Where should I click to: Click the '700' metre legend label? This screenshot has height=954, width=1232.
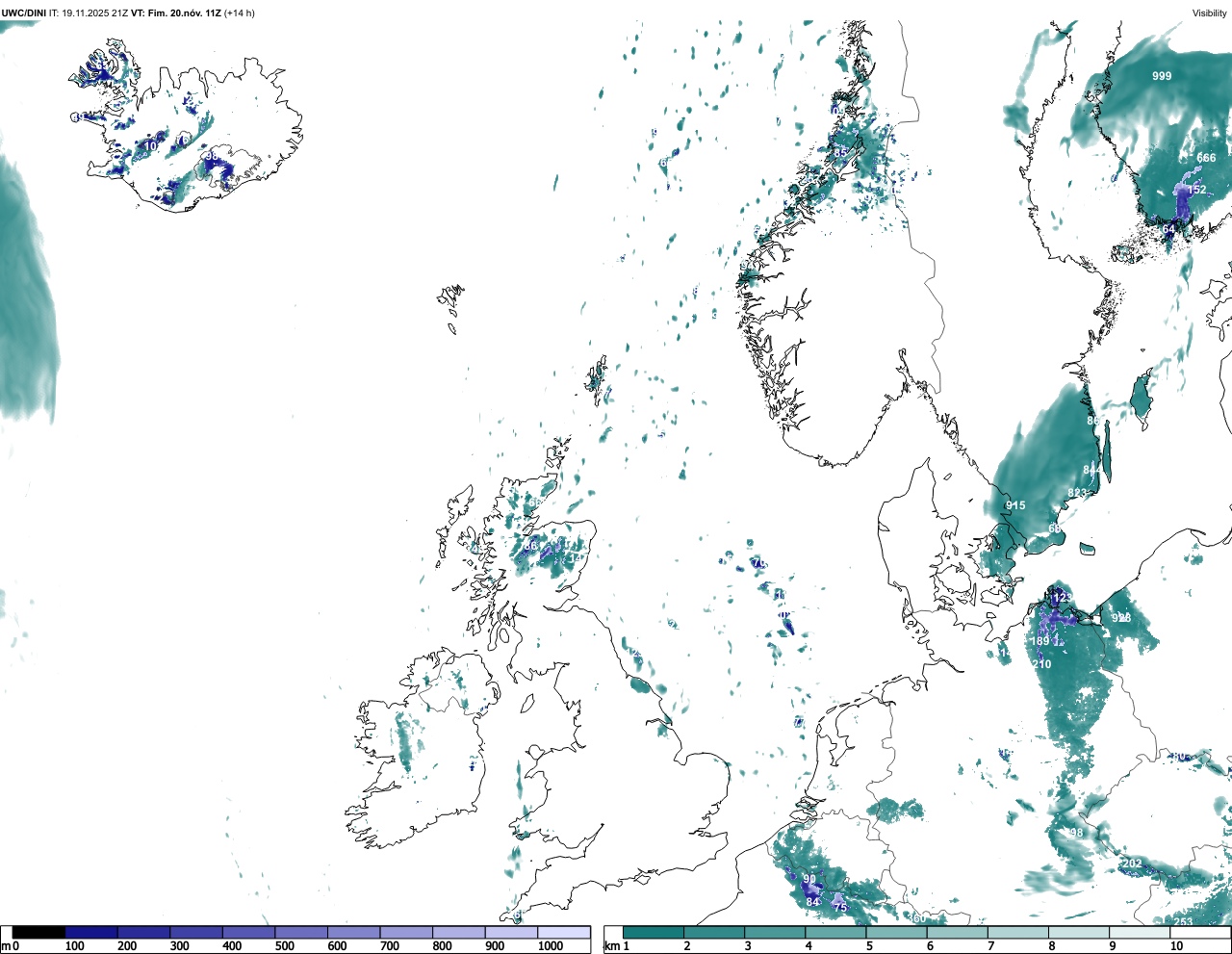[x=390, y=946]
